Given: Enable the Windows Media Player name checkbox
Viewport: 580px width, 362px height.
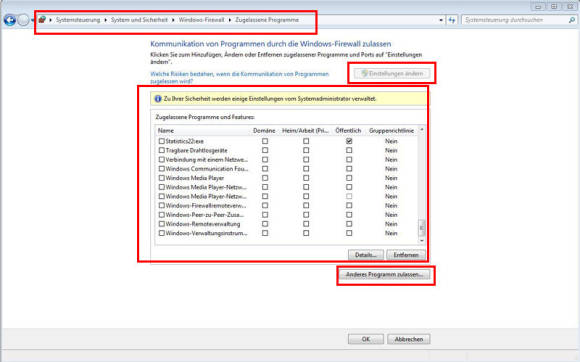Looking at the screenshot, I should tap(161, 178).
